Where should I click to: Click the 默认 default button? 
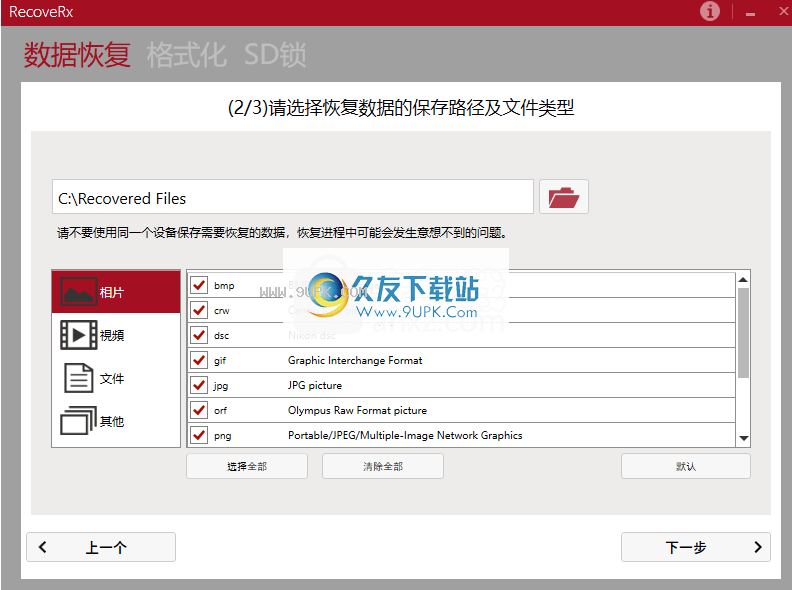click(x=686, y=466)
